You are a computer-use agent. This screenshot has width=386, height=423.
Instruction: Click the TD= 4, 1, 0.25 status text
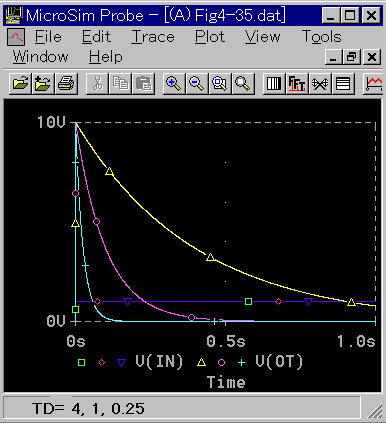pyautogui.click(x=89, y=408)
